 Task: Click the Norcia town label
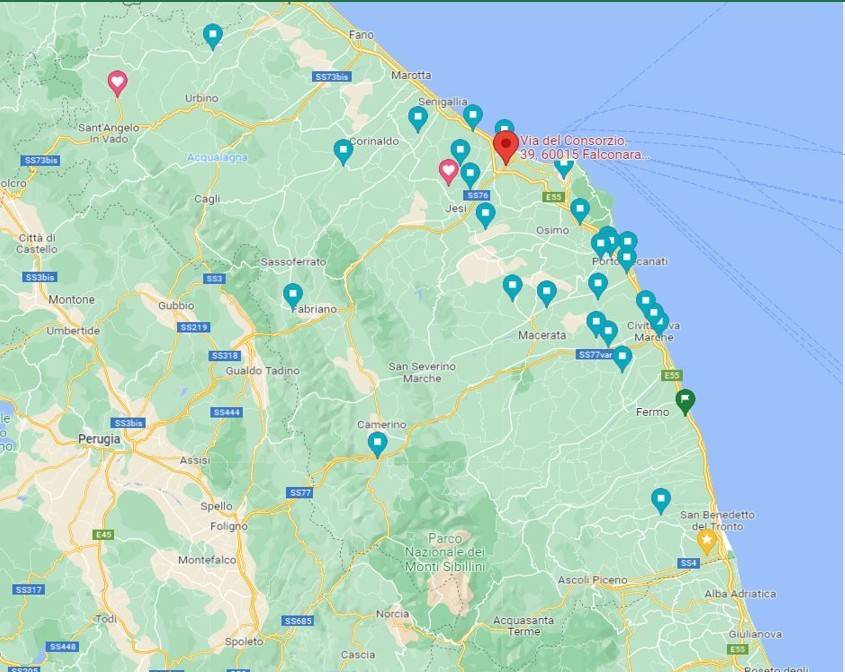click(392, 614)
